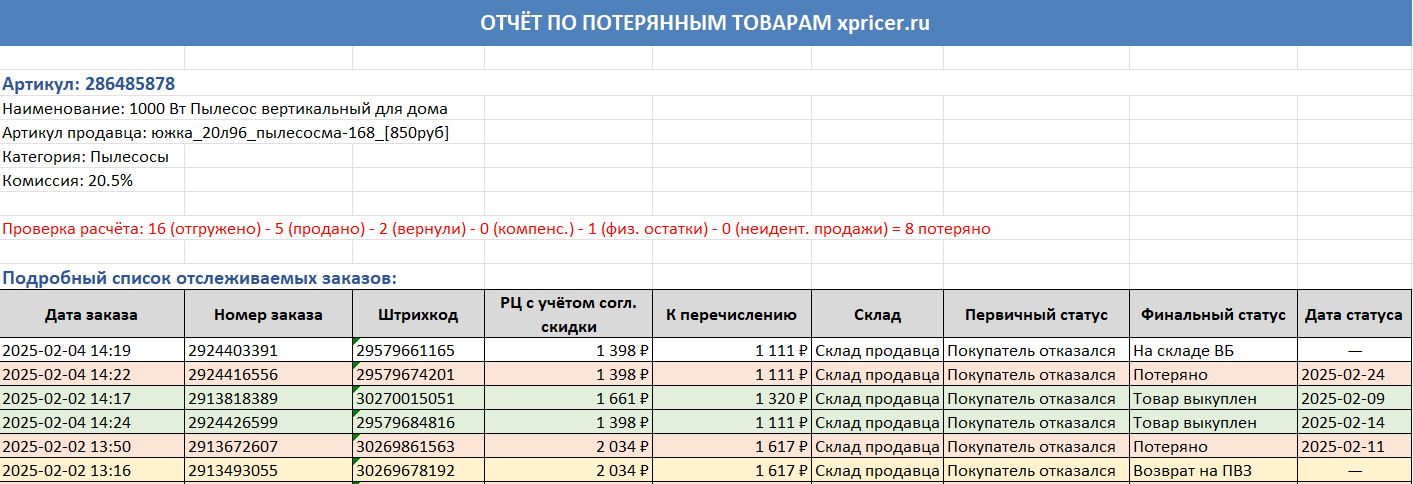The height and width of the screenshot is (484, 1413).
Task: Click barcode cell 30269861563
Action: (x=418, y=447)
